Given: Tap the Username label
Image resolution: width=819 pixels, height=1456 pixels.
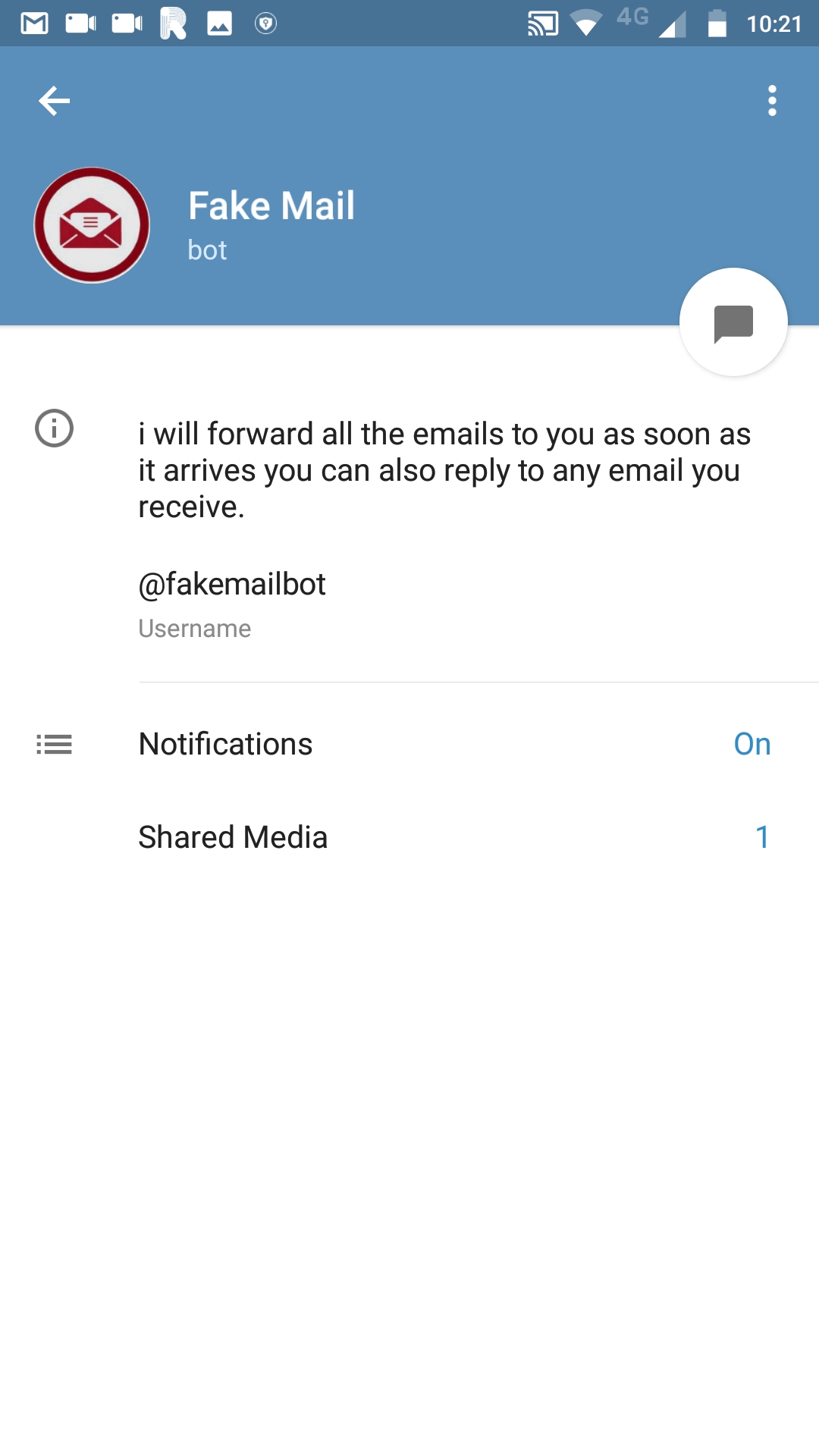Looking at the screenshot, I should point(195,629).
